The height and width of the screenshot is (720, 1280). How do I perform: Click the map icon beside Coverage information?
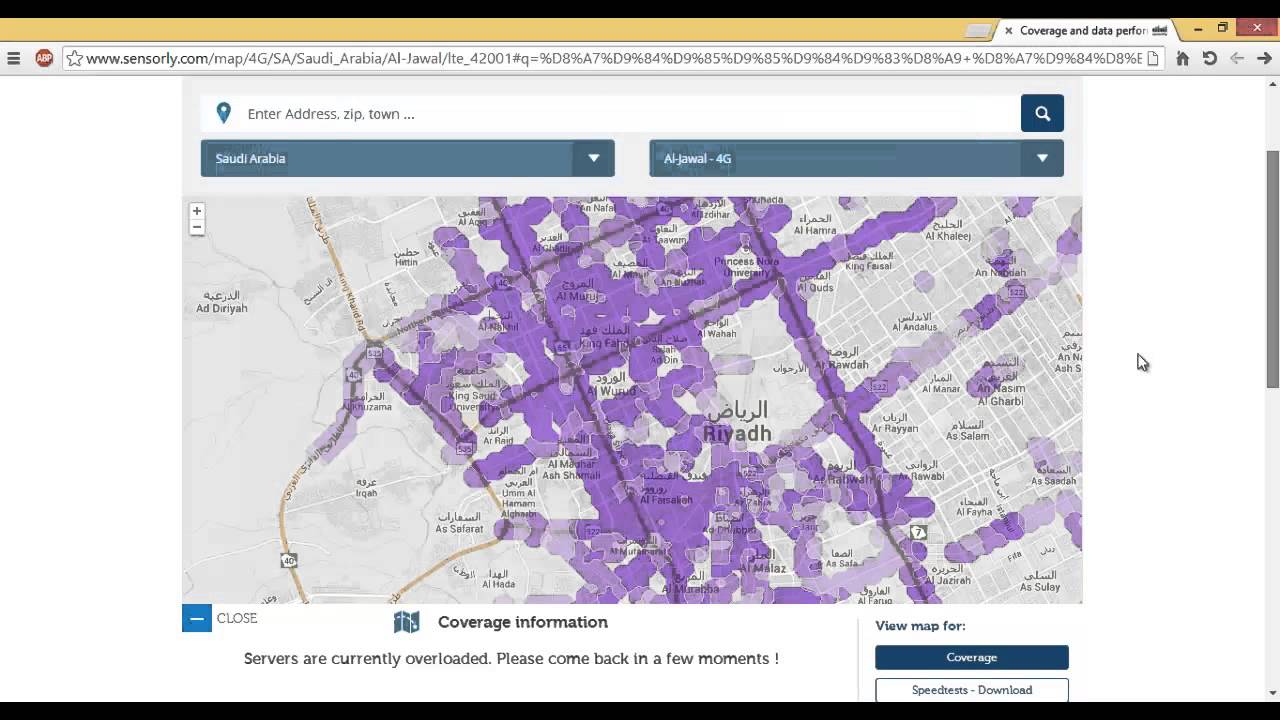[x=406, y=622]
